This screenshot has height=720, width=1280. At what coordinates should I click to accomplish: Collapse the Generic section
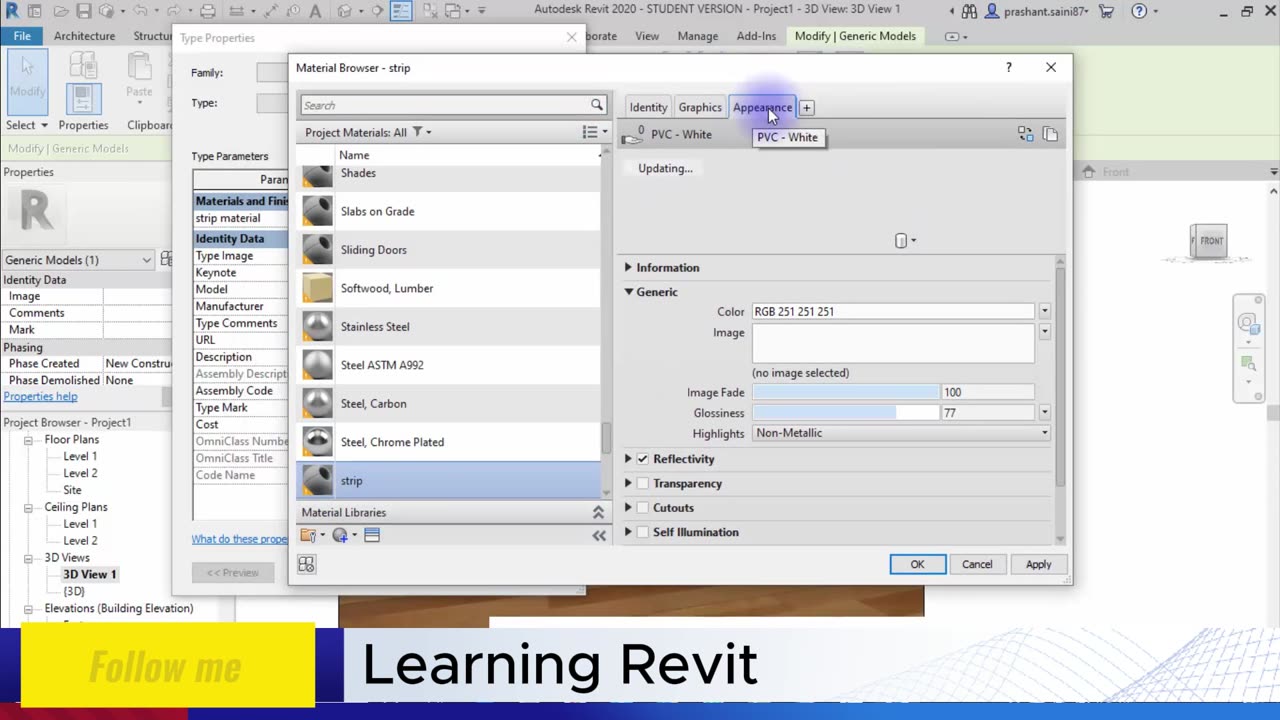click(x=629, y=292)
